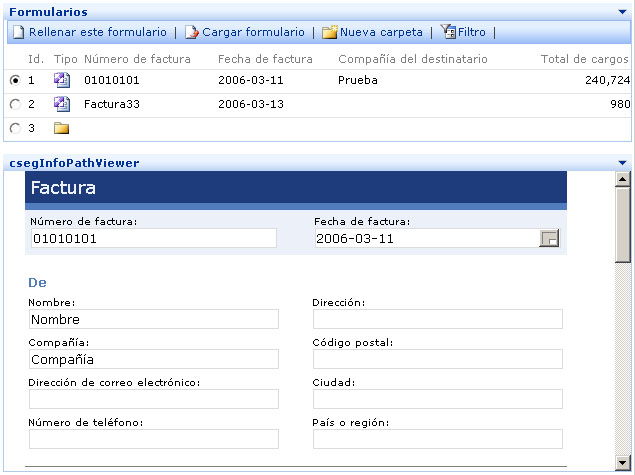Click the date 2006-03-13 cell
Image resolution: width=635 pixels, height=475 pixels.
coord(251,104)
